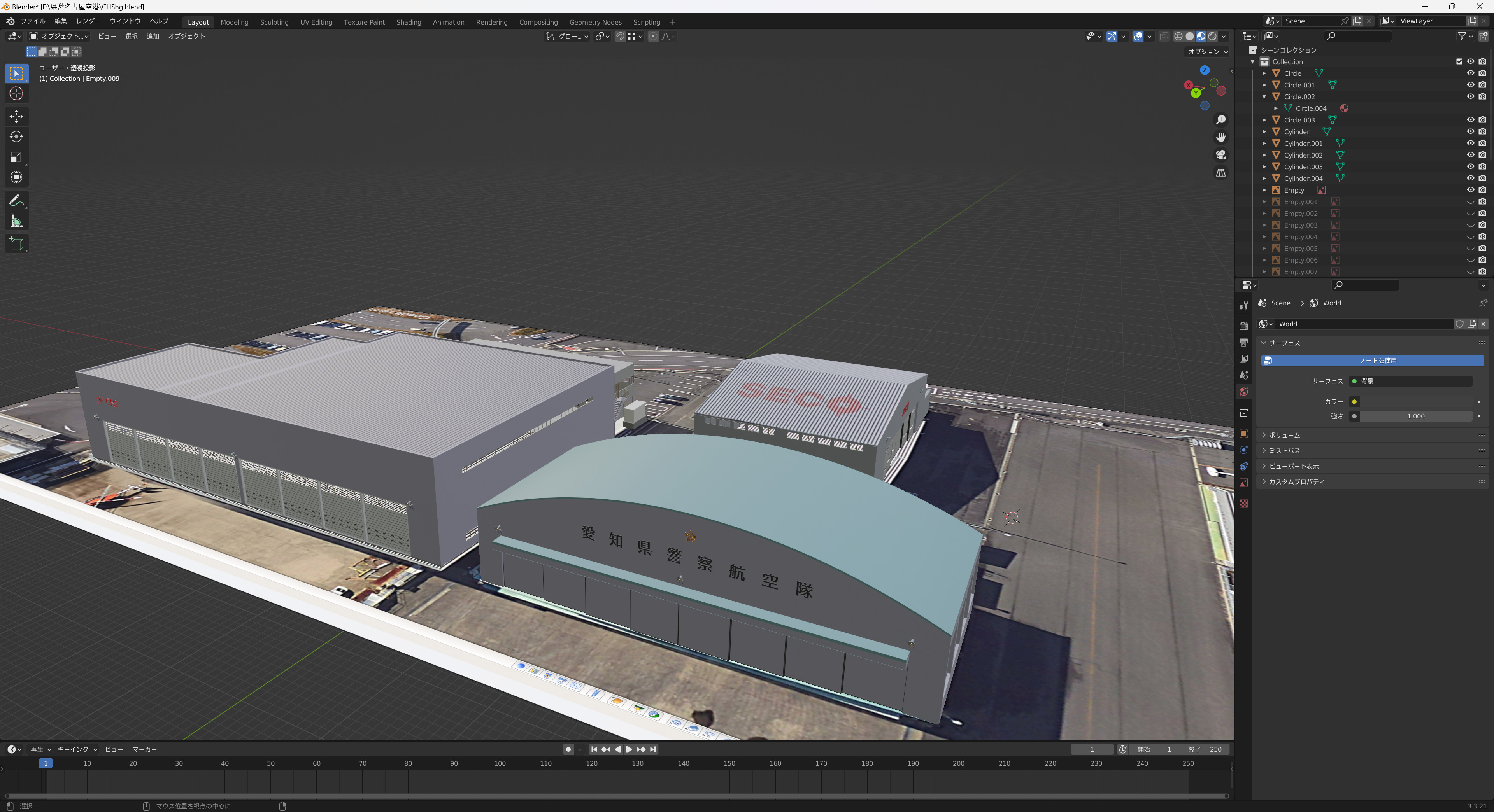The image size is (1494, 812).
Task: Select the Cursor tool in the toolbar
Action: tap(16, 94)
